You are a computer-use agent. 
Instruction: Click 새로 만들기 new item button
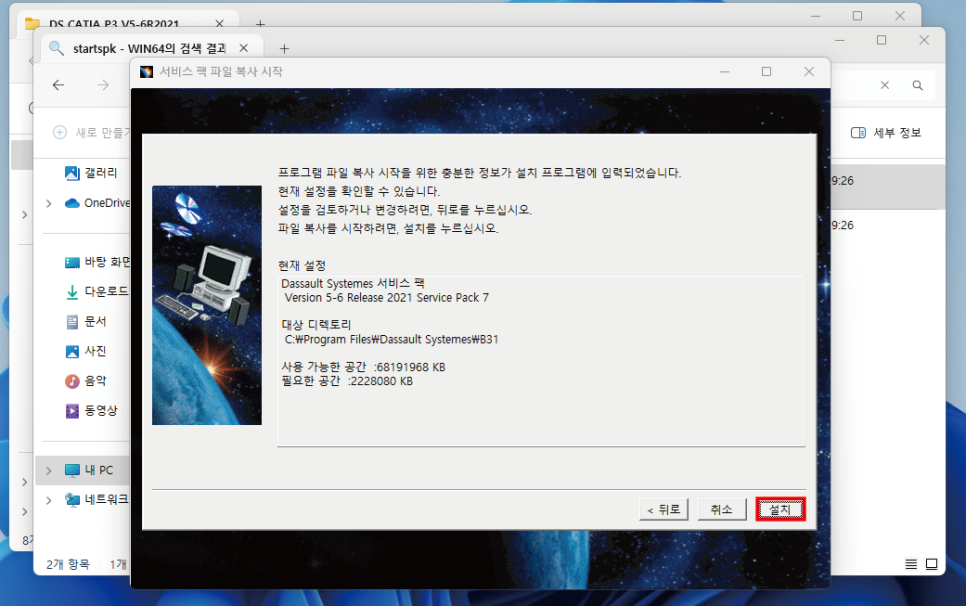[x=91, y=132]
